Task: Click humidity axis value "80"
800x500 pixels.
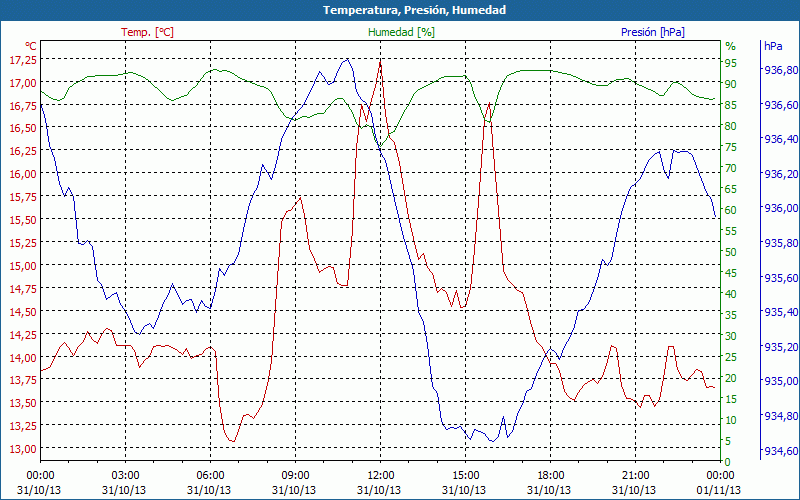Action: (731, 126)
